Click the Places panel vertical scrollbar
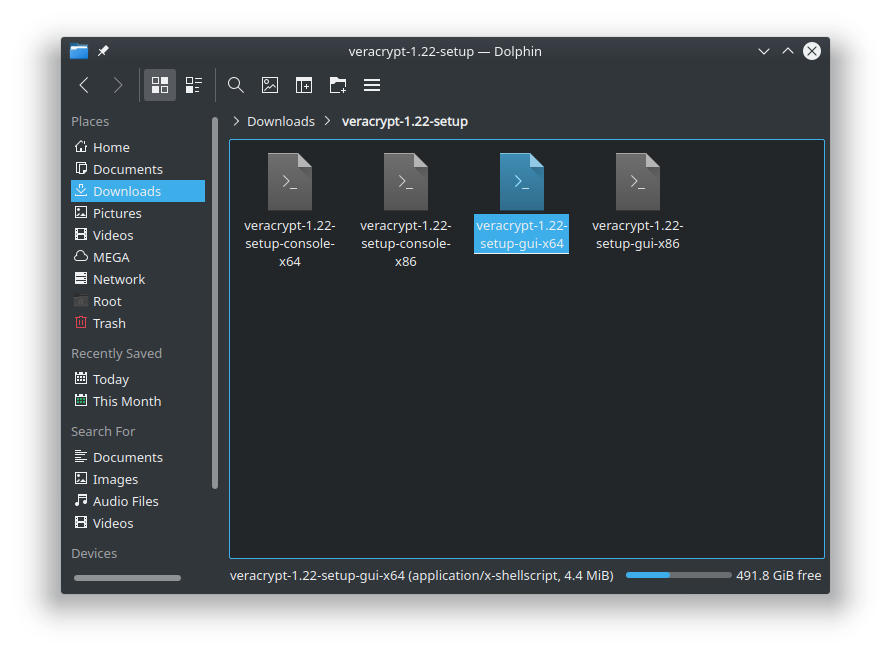 pos(215,303)
